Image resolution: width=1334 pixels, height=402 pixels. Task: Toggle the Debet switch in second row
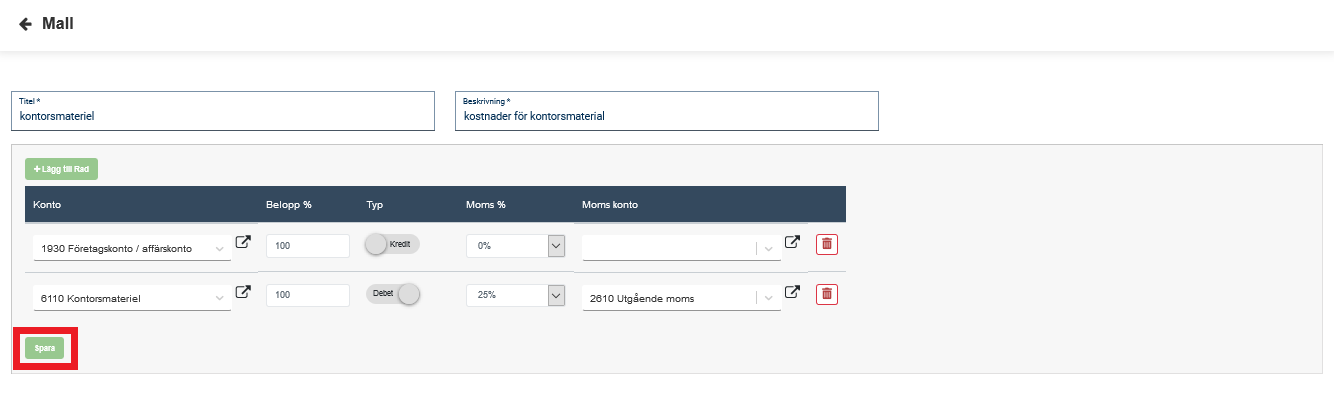tap(391, 294)
